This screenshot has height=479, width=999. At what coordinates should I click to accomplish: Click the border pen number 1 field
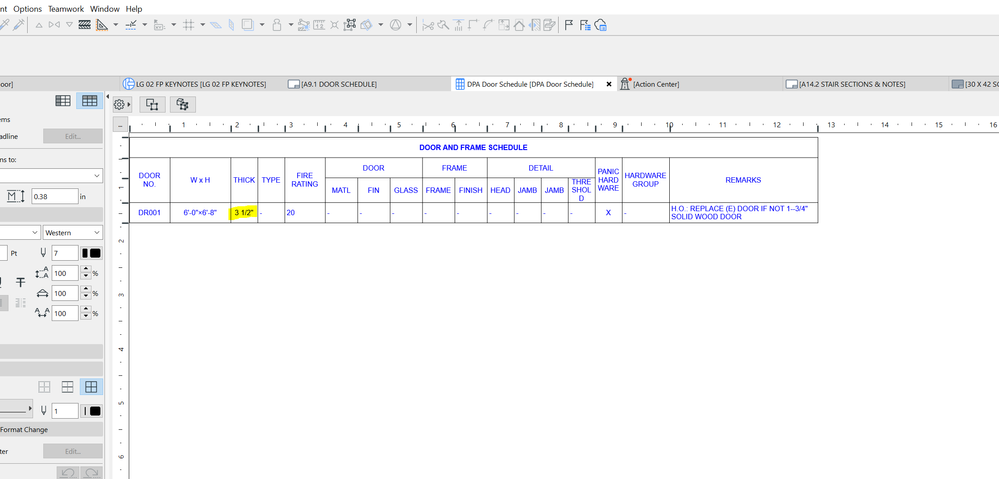[x=65, y=411]
